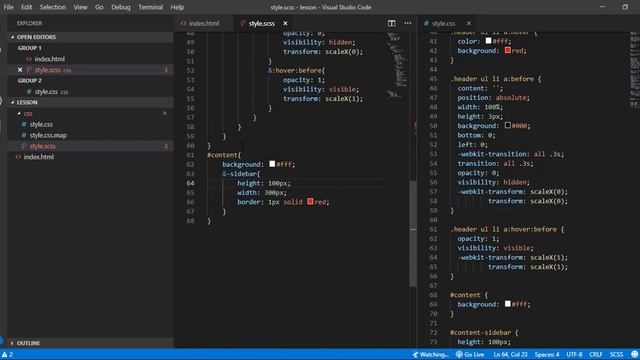Viewport: 640px width, 360px height.
Task: Click the Spaces: 4 indentation indicator
Action: [547, 354]
